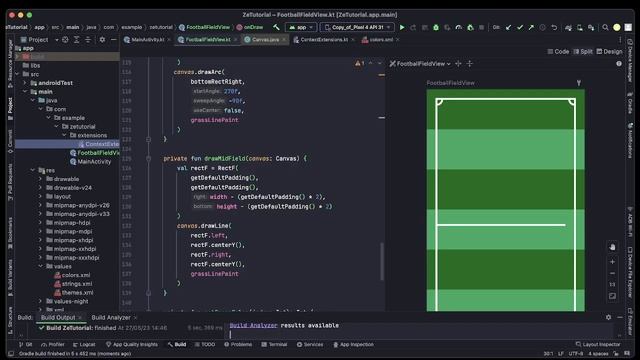The width and height of the screenshot is (640, 360).
Task: Click Collapse All in the Project panel
Action: point(88,40)
